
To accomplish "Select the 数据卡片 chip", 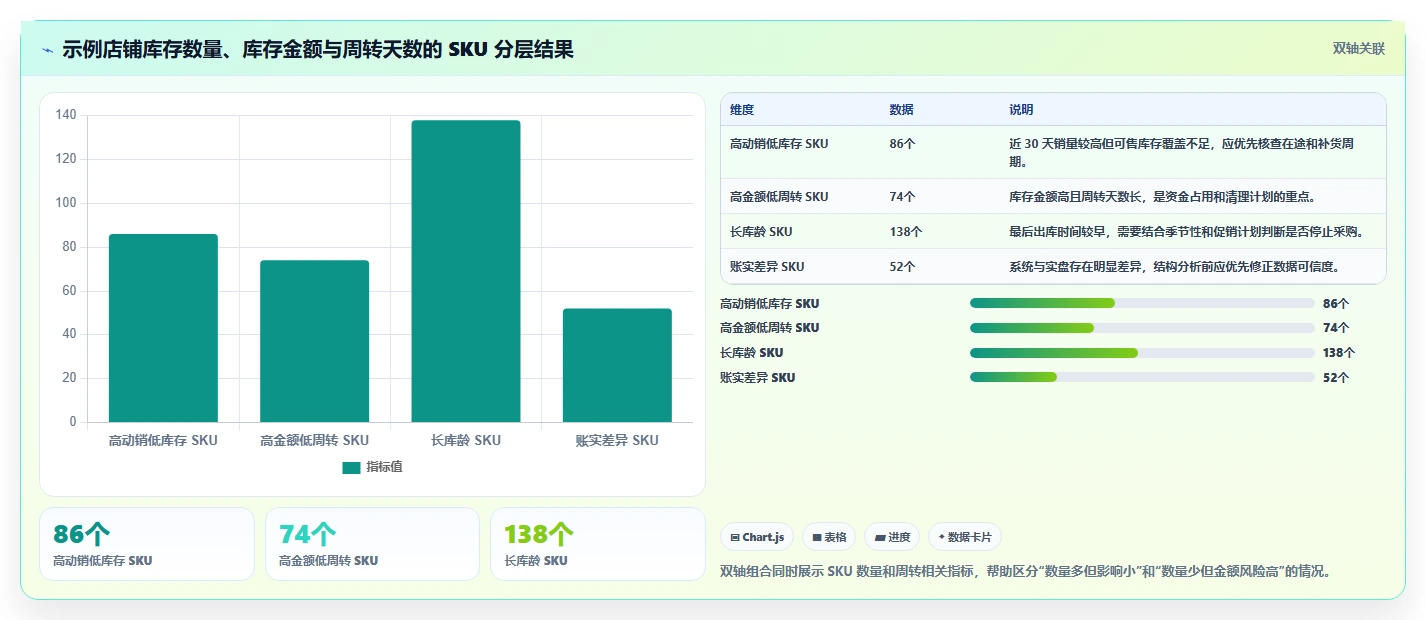I will 965,537.
